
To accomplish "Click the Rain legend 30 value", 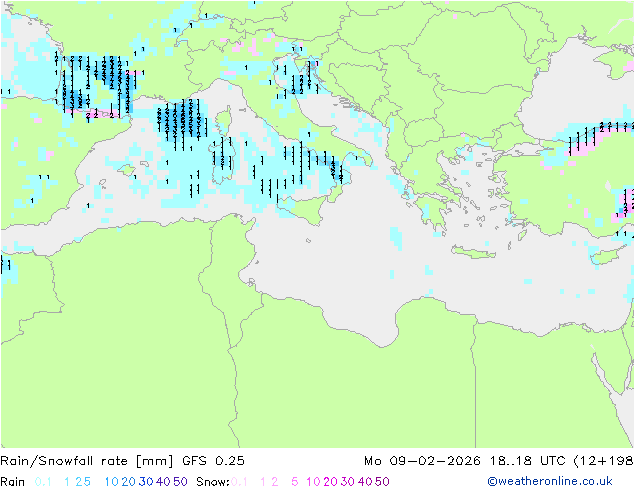I will (146, 482).
